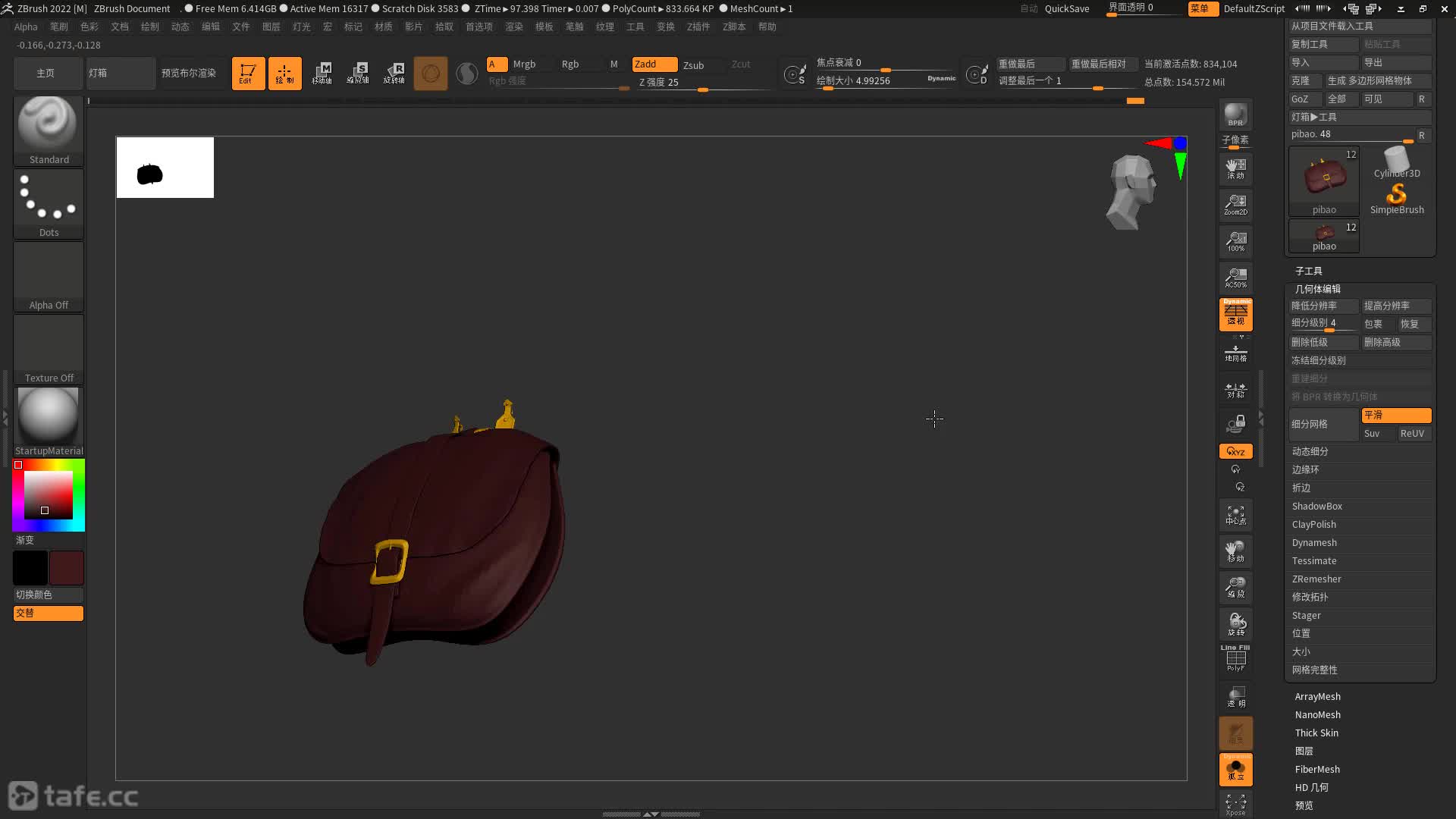Viewport: 1456px width, 819px height.
Task: Select the Standard brush thumbnail
Action: tap(49, 130)
